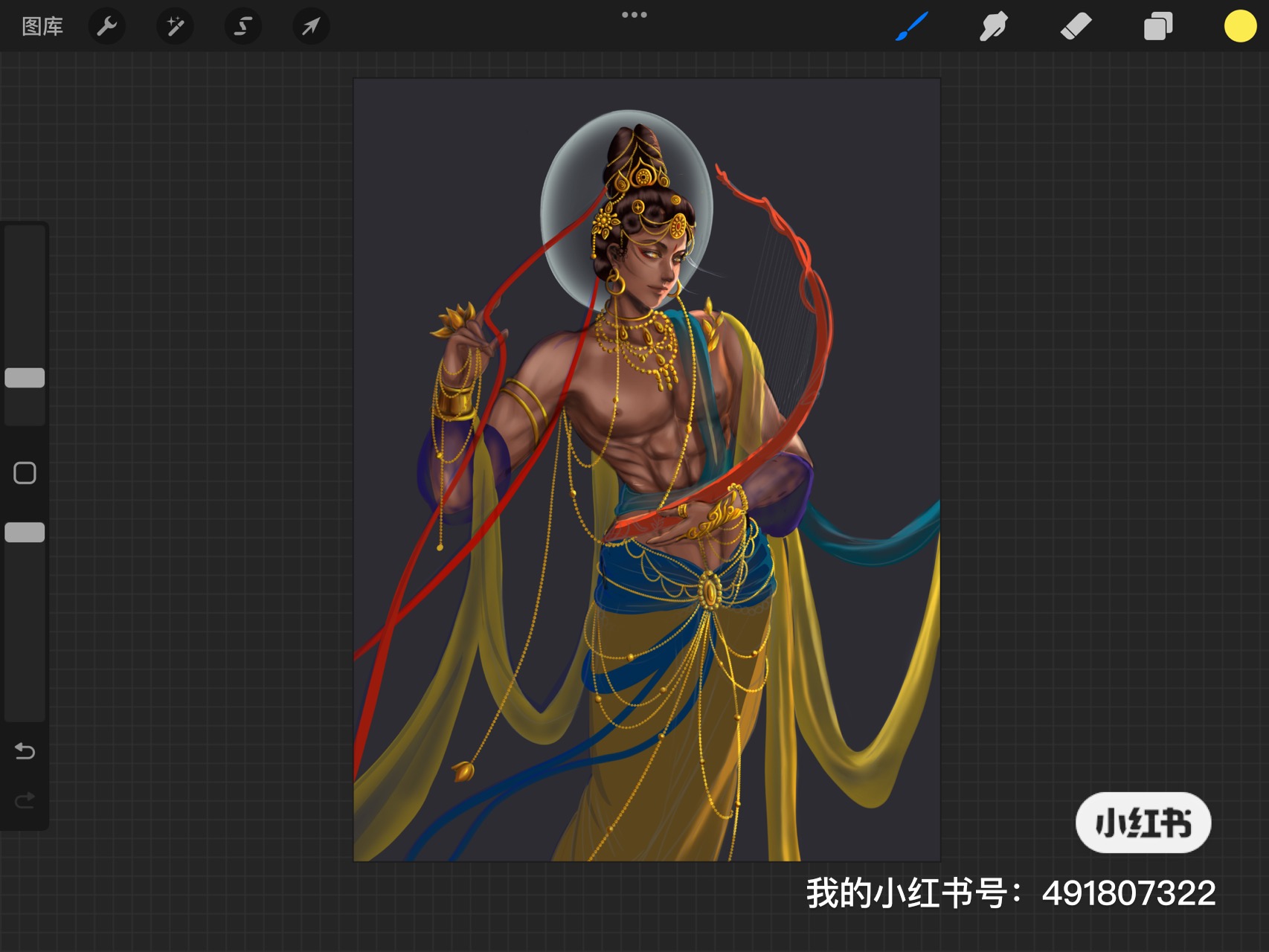Open the yellow active color picker
The image size is (1269, 952).
click(1240, 27)
